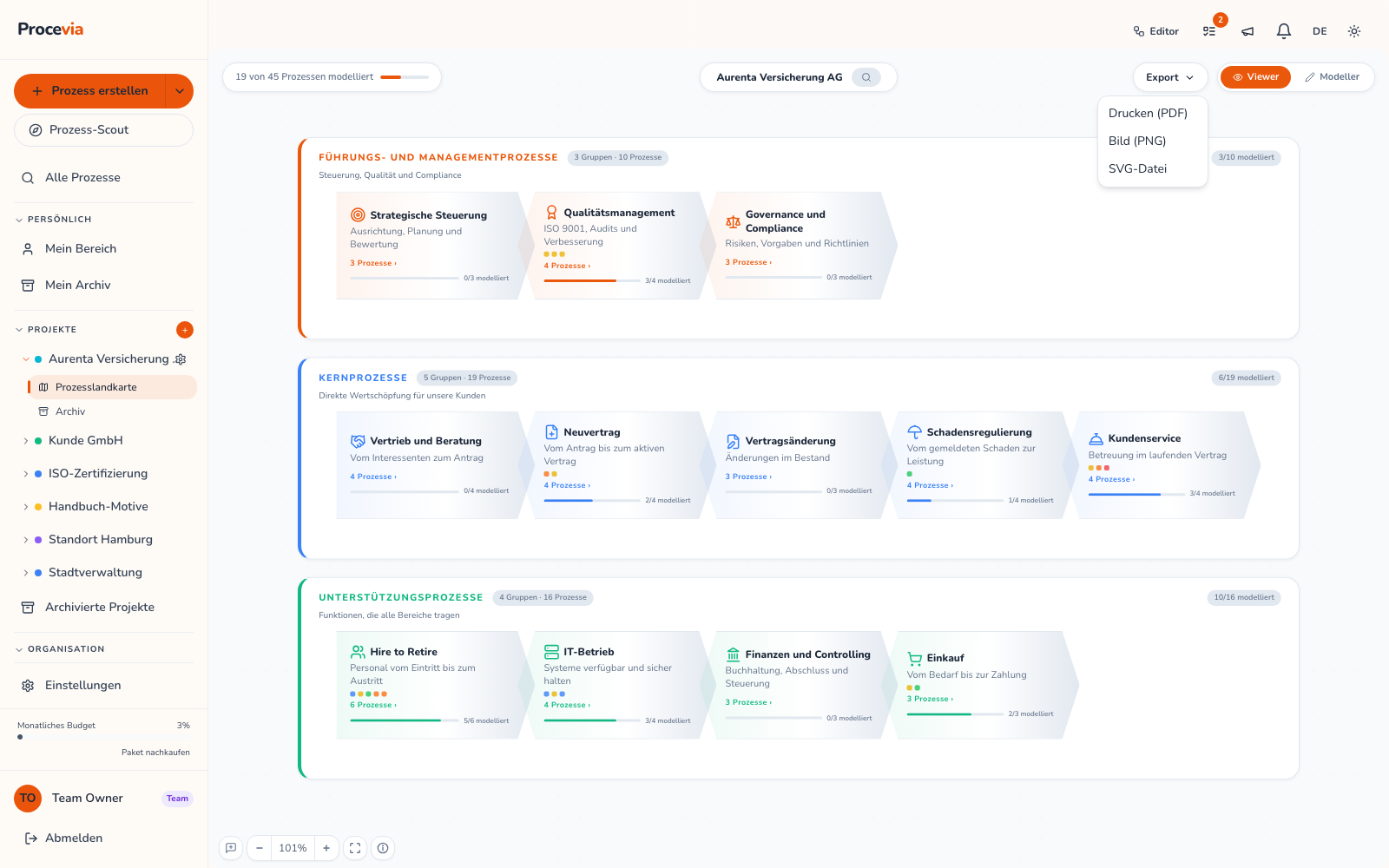Click the 101% zoom level field
The width and height of the screenshot is (1389, 868).
pos(293,848)
